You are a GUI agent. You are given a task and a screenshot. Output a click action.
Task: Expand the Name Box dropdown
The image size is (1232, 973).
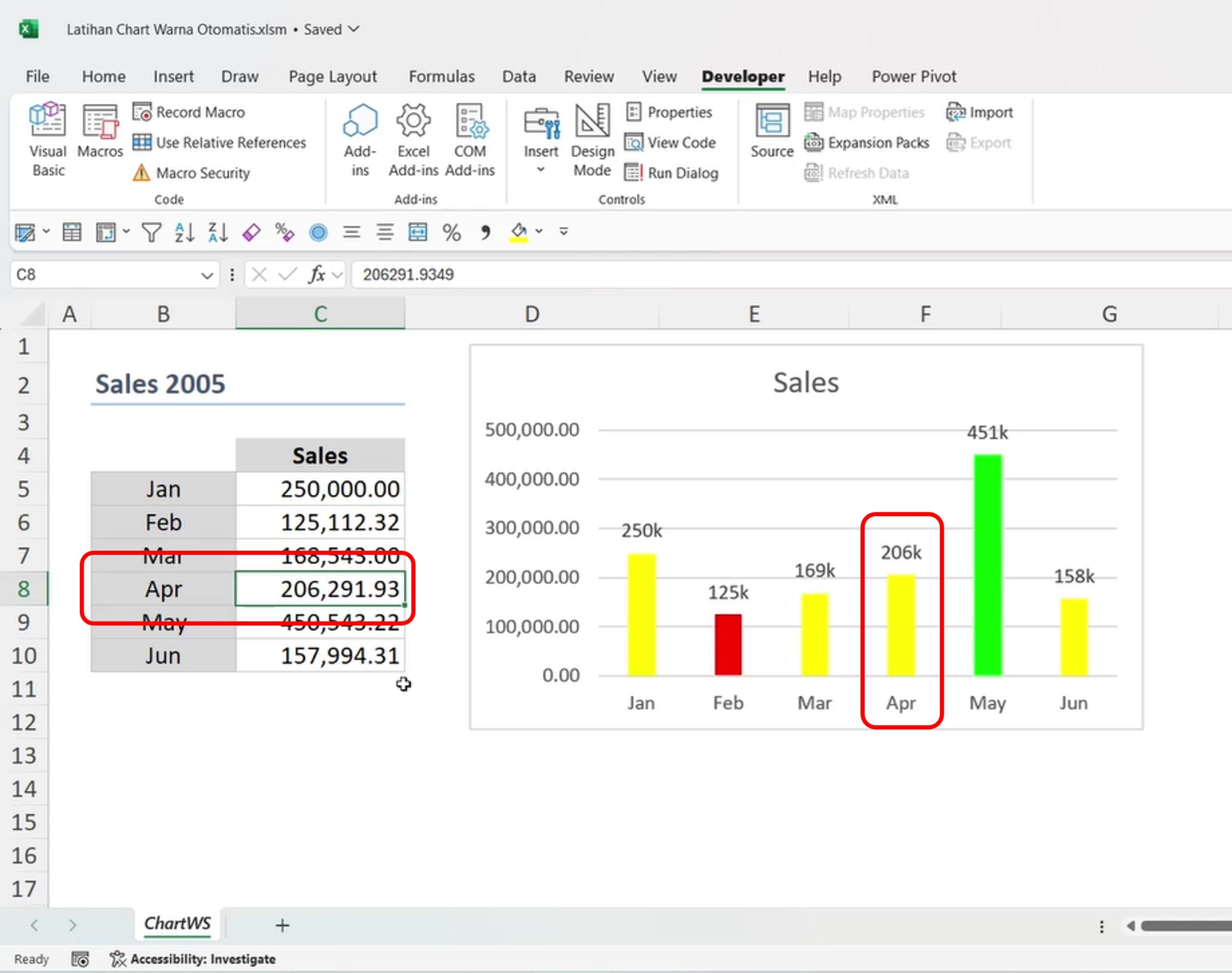click(x=206, y=276)
